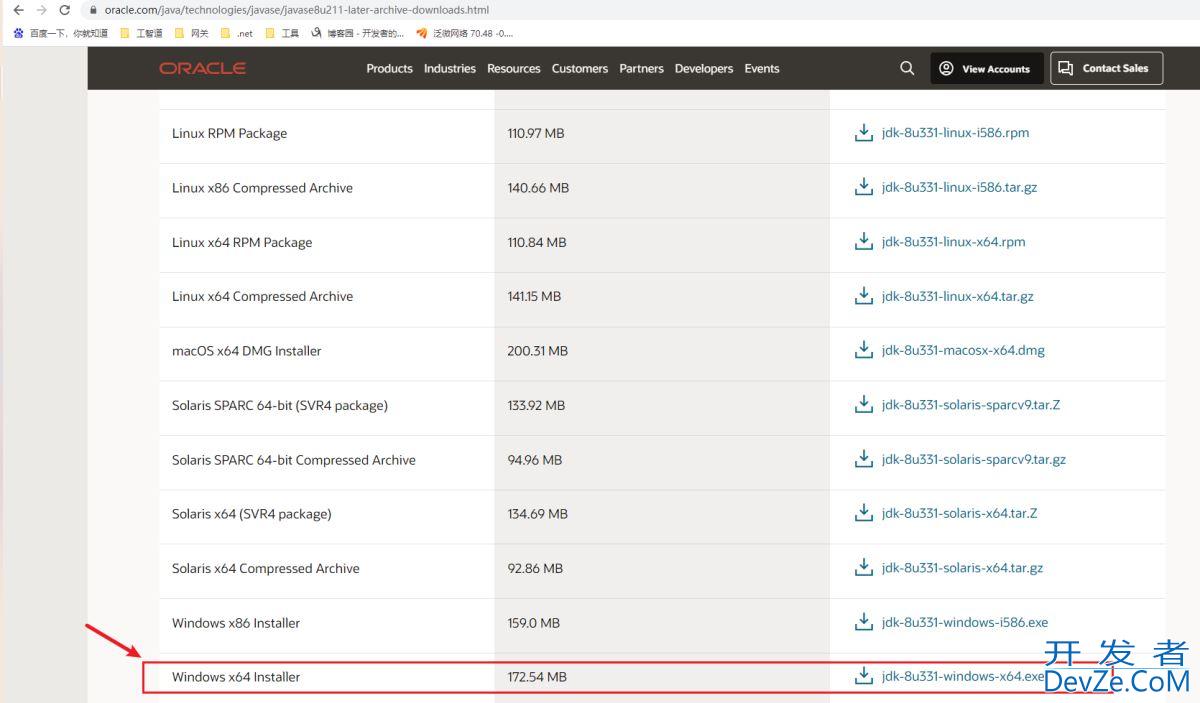Download jdk-8u331-windows-x64.exe link
1200x703 pixels.
coord(963,677)
